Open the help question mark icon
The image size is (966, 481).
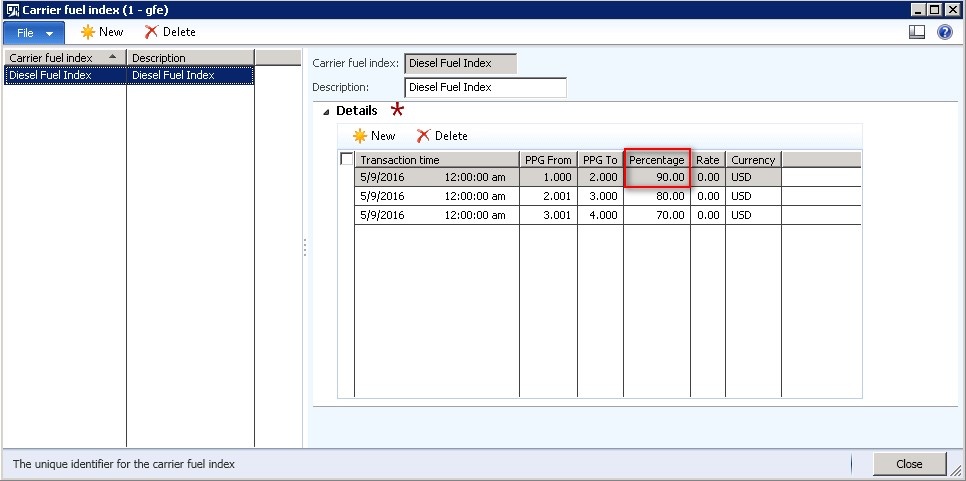pyautogui.click(x=945, y=32)
